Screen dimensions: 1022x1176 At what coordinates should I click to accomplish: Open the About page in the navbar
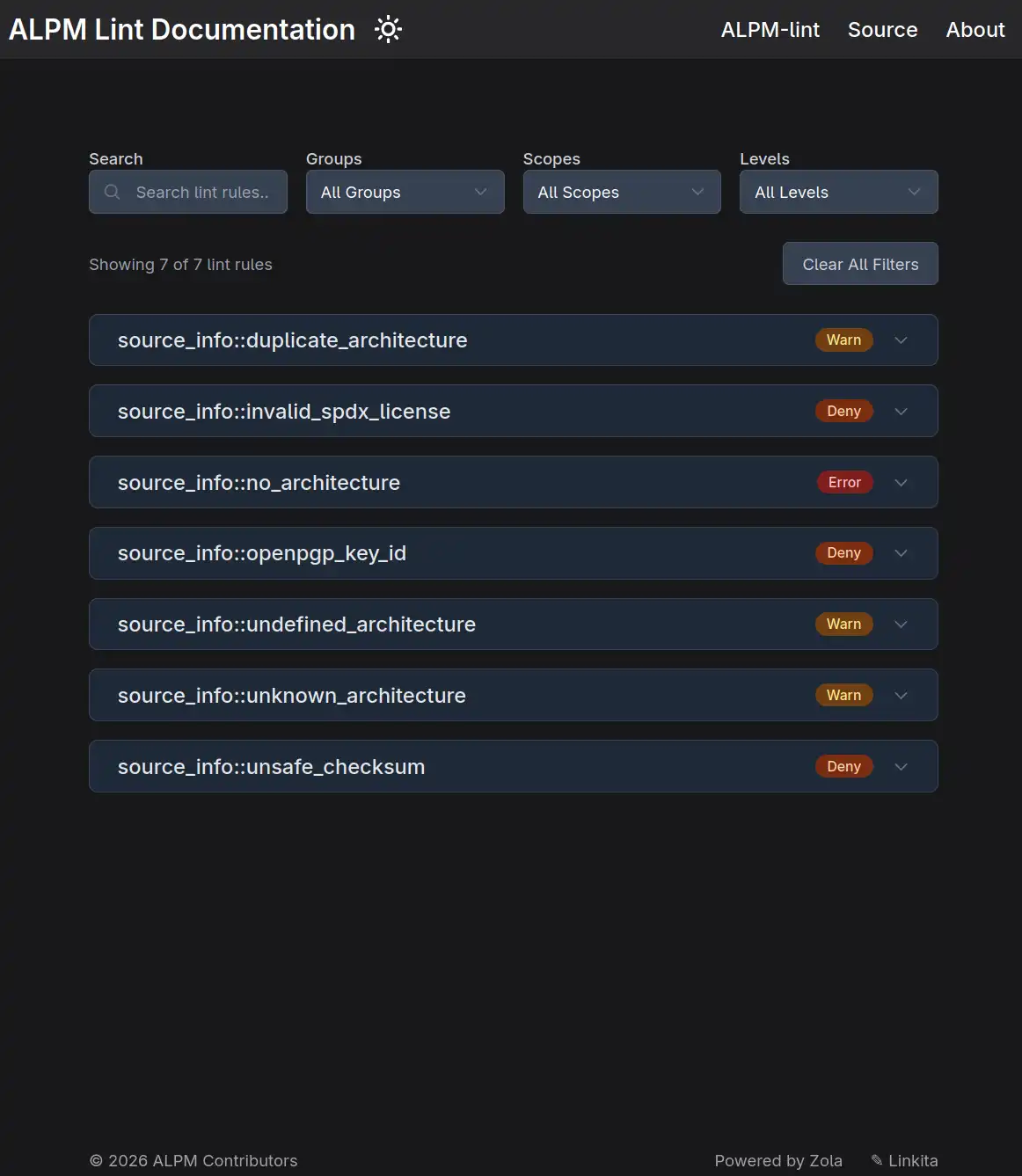tap(975, 30)
